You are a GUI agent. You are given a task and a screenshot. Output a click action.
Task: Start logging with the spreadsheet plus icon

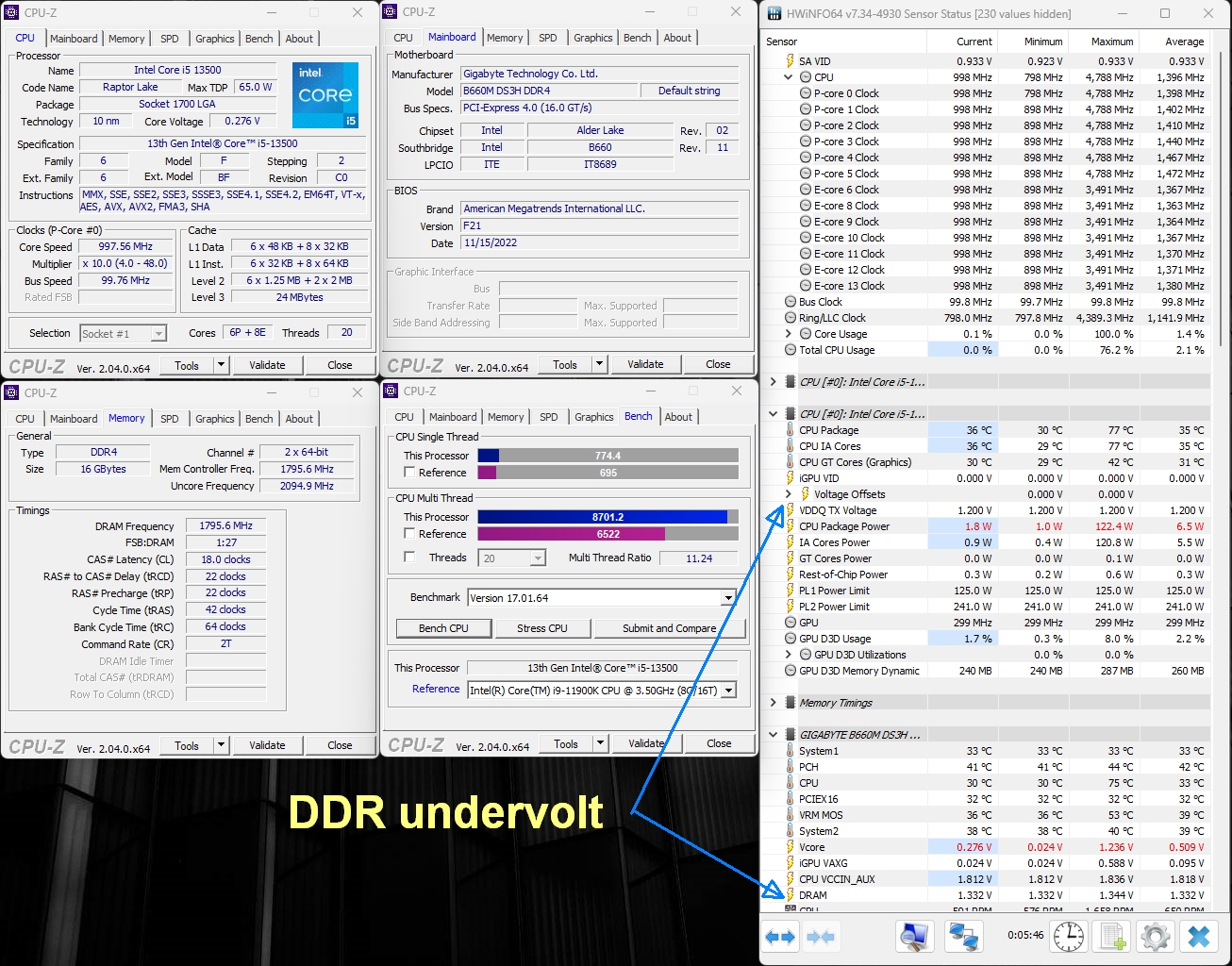pos(1113,937)
